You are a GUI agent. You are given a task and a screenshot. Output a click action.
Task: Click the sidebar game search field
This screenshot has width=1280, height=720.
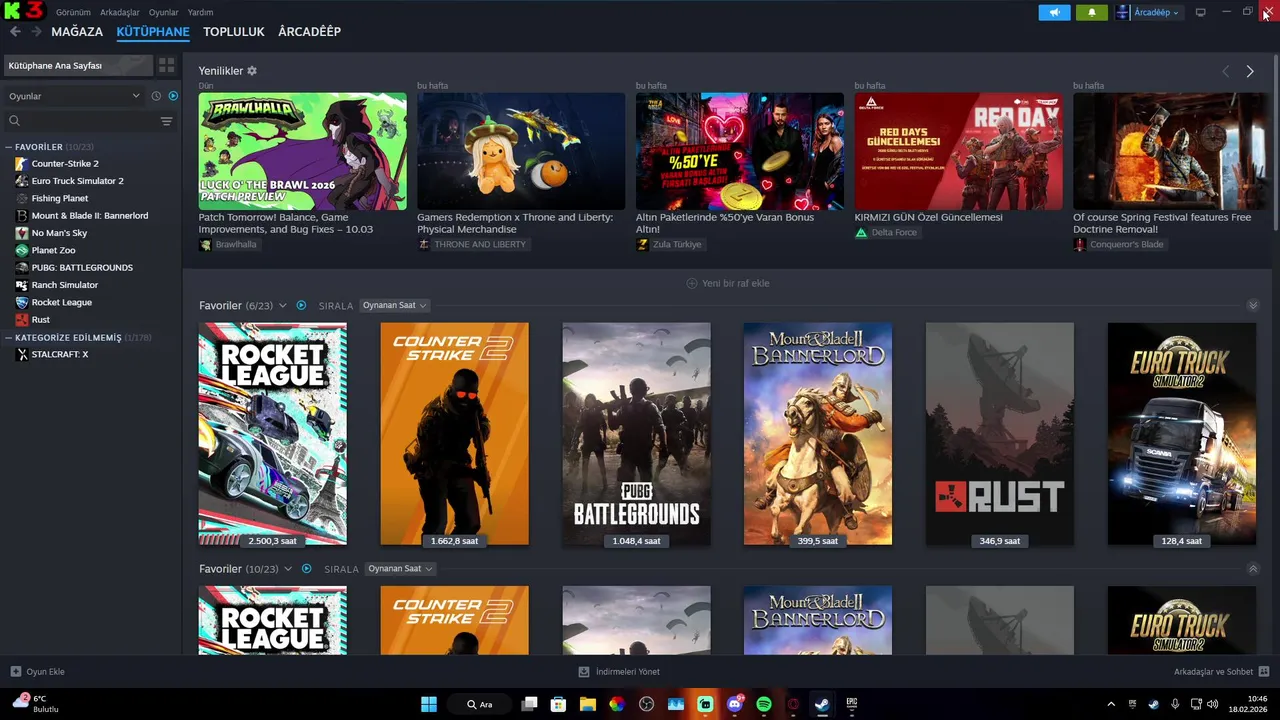pyautogui.click(x=88, y=121)
